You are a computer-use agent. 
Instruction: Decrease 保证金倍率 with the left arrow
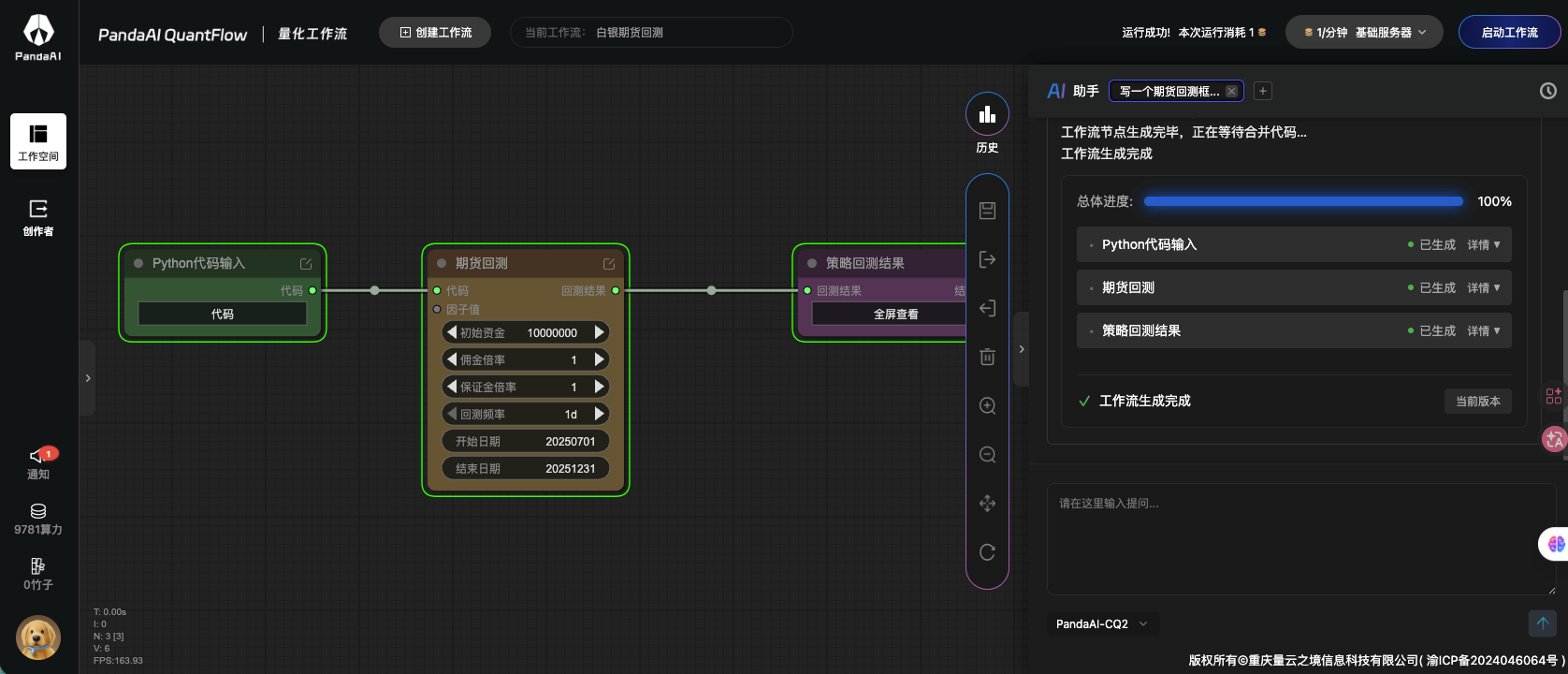tap(452, 387)
